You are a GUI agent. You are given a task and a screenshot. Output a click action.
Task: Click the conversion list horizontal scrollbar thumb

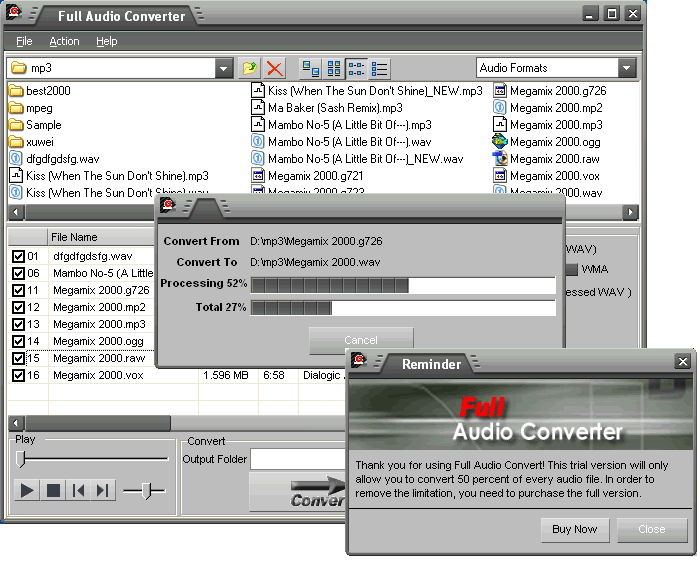97,423
